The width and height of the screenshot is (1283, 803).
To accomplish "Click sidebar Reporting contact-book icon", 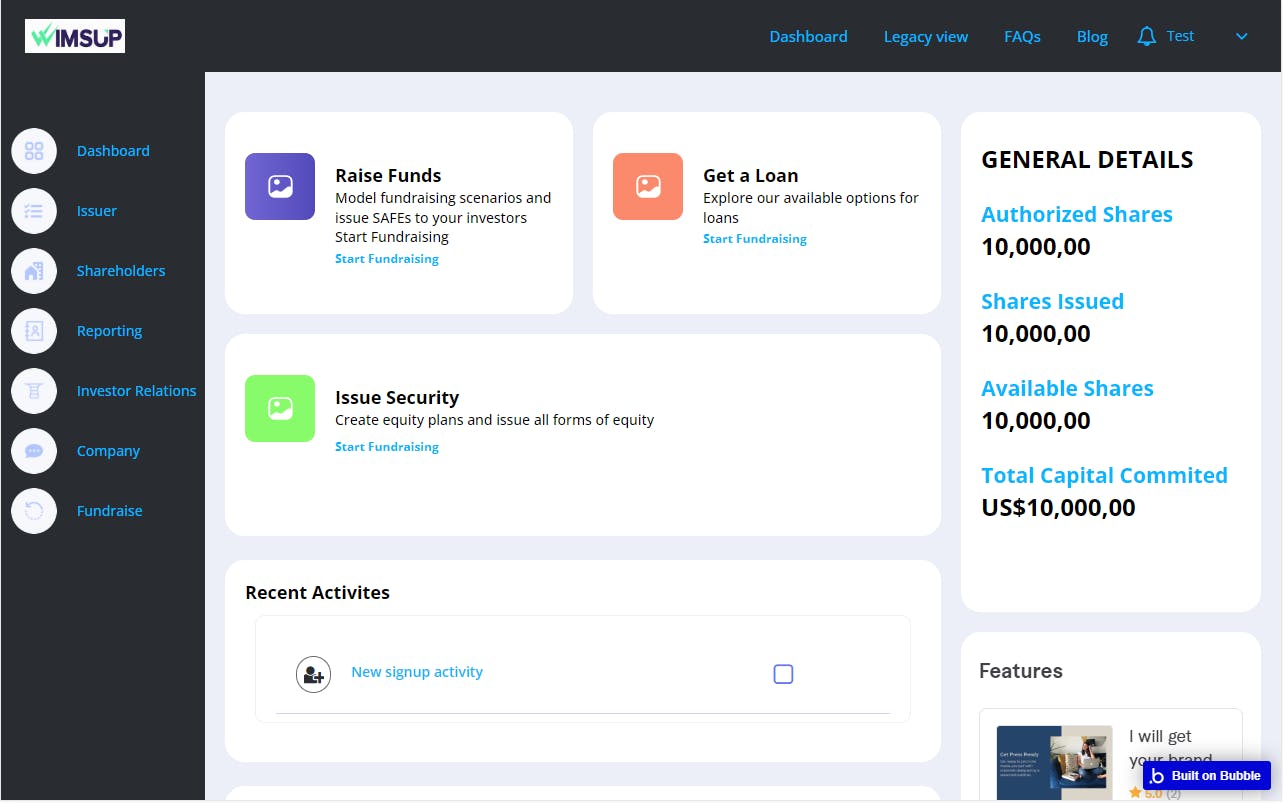I will click(x=34, y=331).
